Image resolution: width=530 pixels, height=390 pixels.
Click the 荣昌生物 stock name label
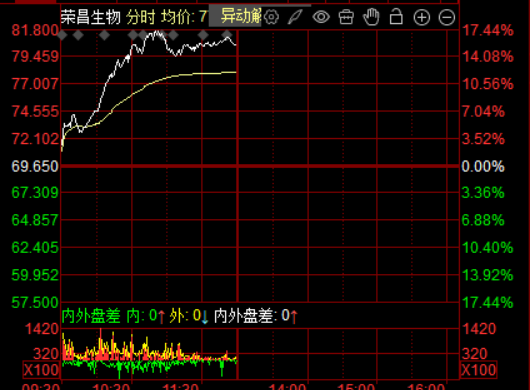pyautogui.click(x=90, y=17)
